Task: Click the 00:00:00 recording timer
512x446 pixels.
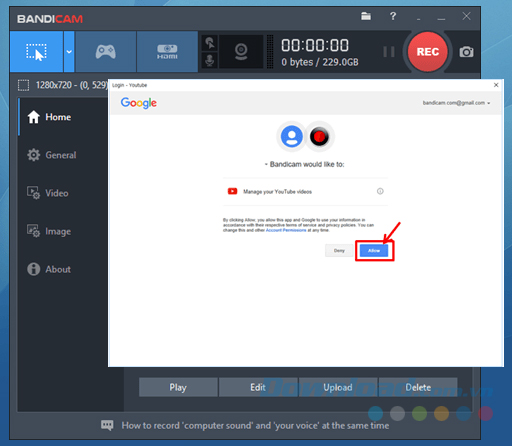Action: point(315,45)
